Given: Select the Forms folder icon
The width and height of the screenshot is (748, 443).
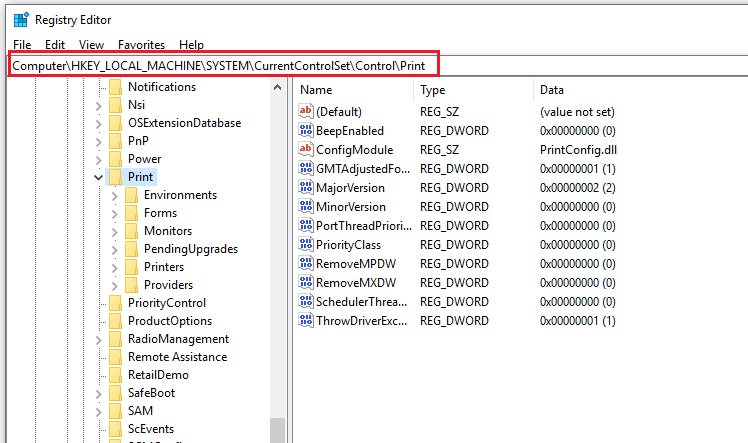Looking at the screenshot, I should coord(132,213).
